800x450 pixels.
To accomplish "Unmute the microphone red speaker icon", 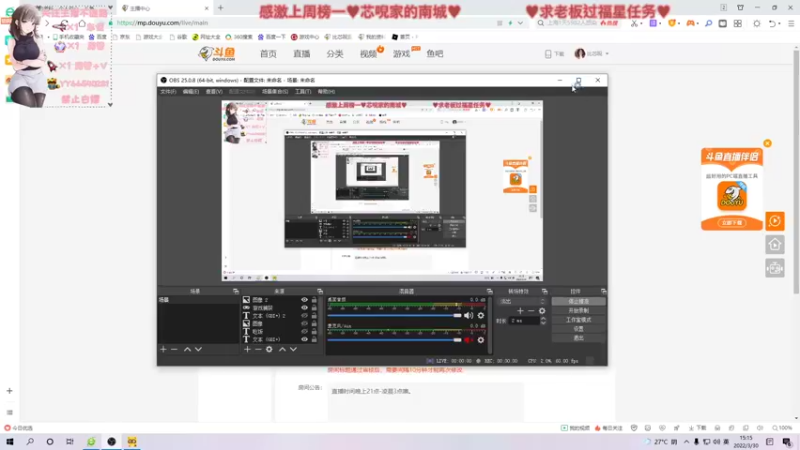I will [x=468, y=340].
